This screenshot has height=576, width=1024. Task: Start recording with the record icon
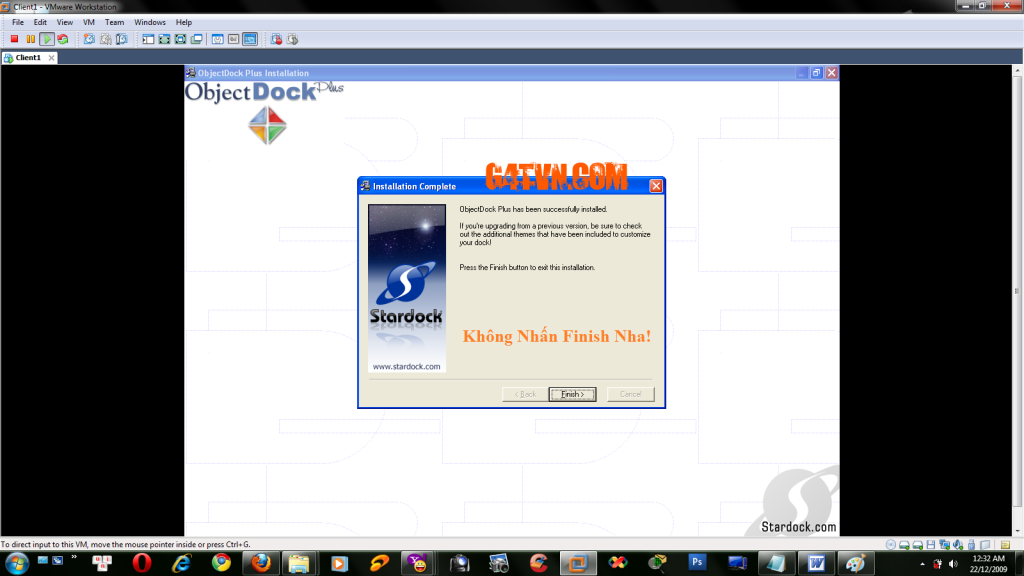276,39
